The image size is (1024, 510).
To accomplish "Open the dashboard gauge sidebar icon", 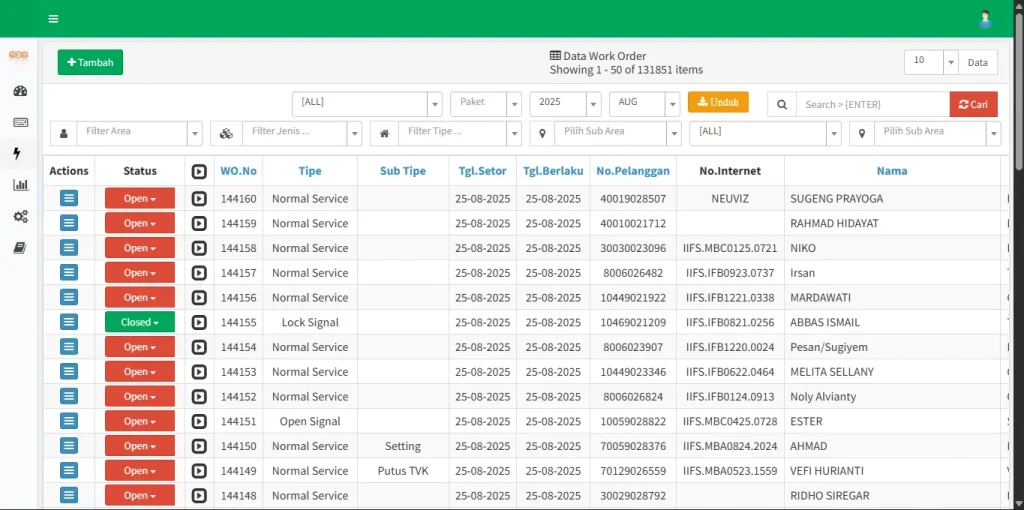I will coord(20,91).
